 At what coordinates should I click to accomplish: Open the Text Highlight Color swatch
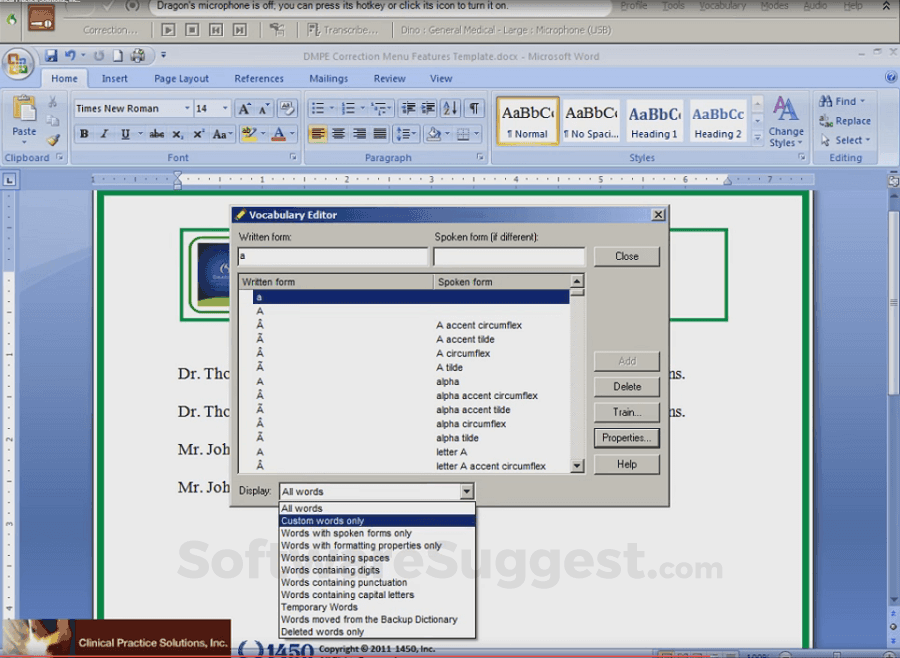tap(251, 133)
